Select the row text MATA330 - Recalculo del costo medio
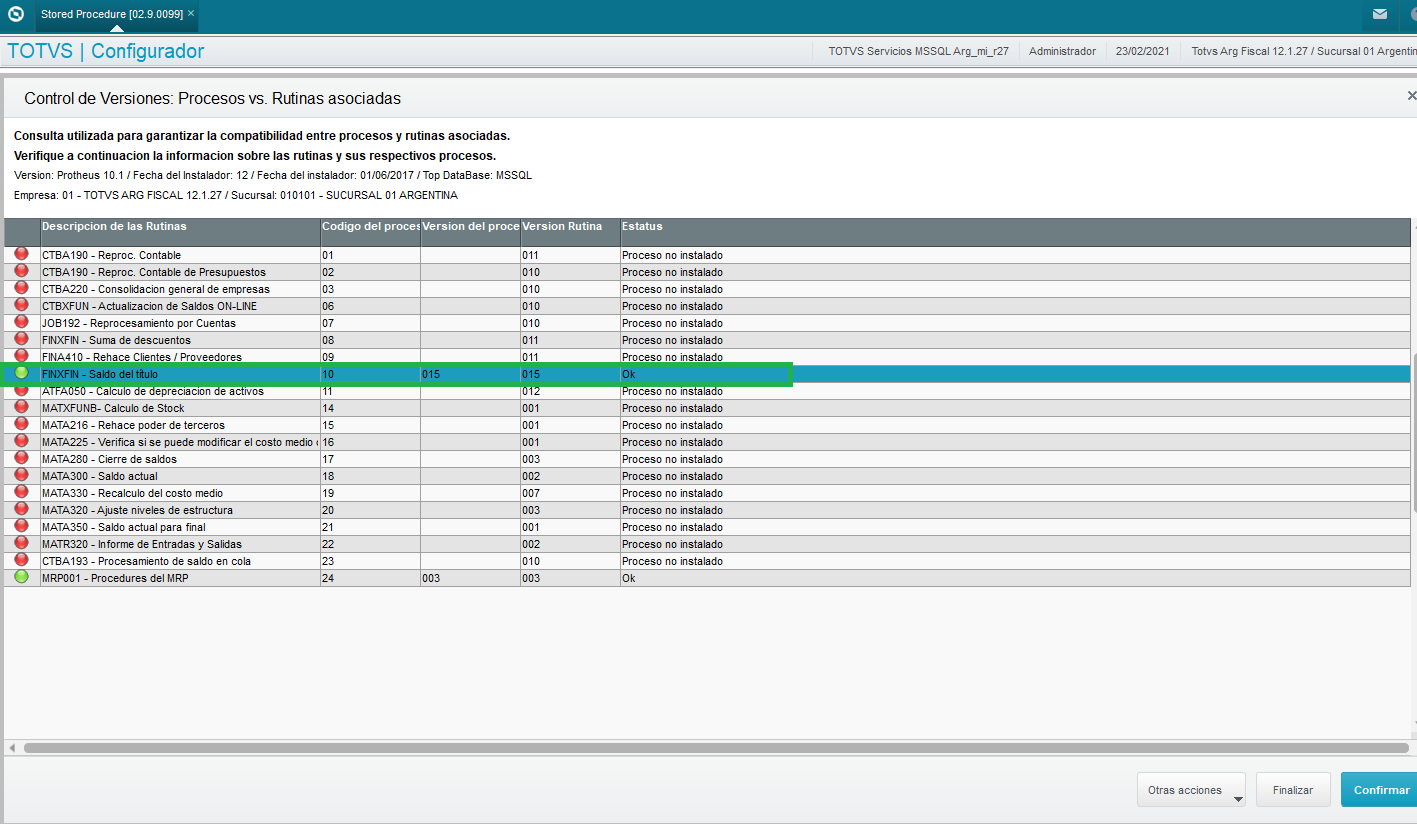Image resolution: width=1417 pixels, height=824 pixels. pos(132,493)
